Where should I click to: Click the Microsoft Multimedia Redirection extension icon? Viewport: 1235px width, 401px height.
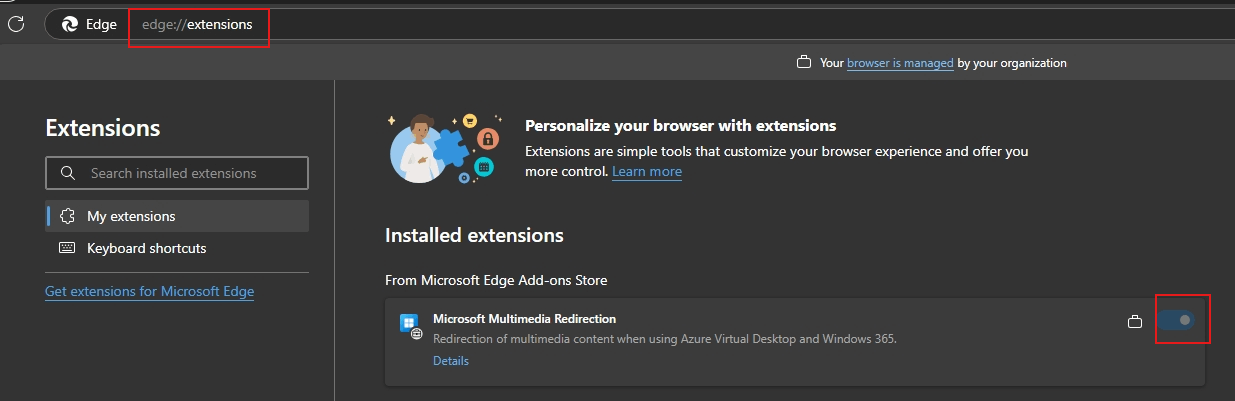coord(410,326)
